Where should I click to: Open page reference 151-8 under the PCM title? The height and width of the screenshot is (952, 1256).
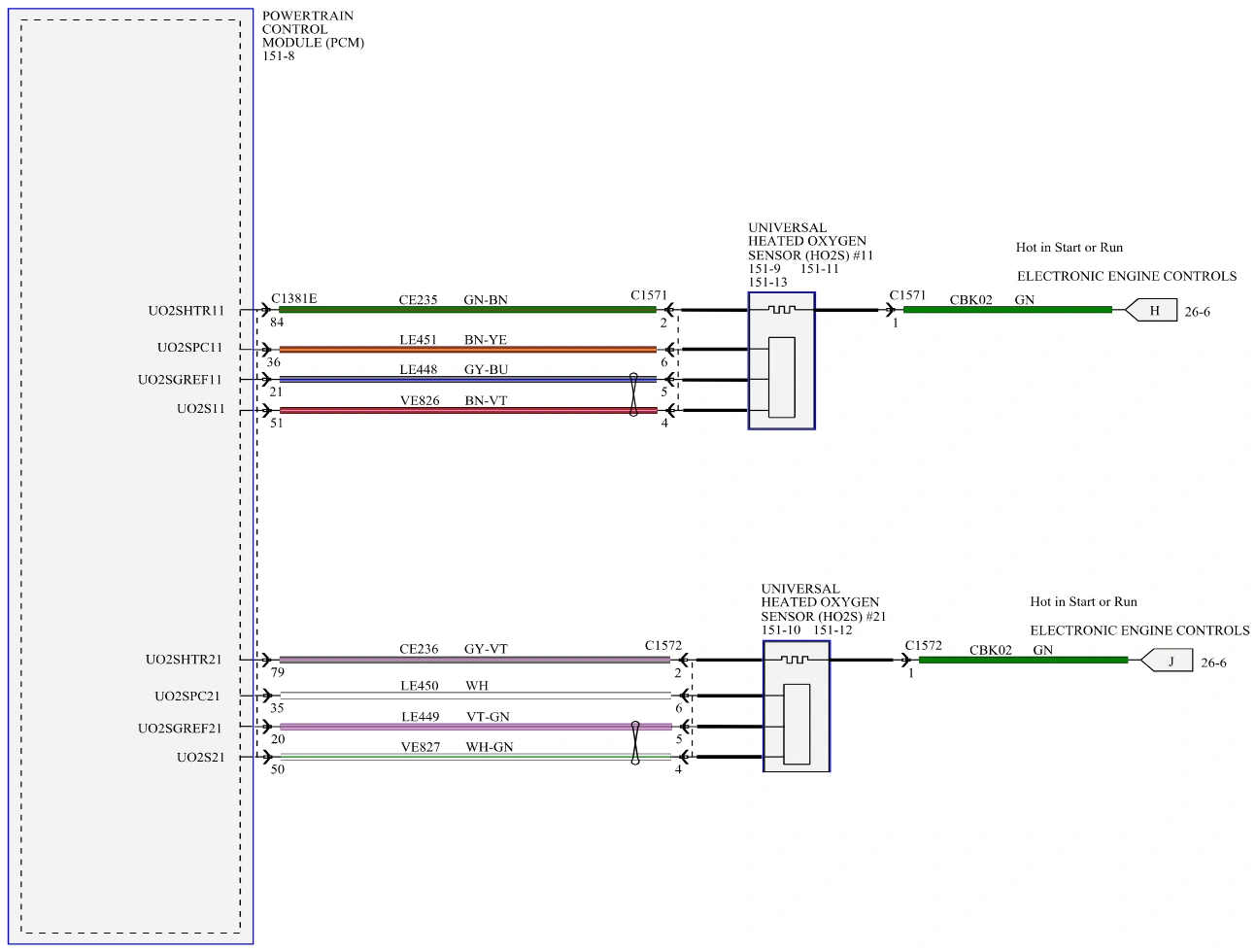pyautogui.click(x=278, y=56)
